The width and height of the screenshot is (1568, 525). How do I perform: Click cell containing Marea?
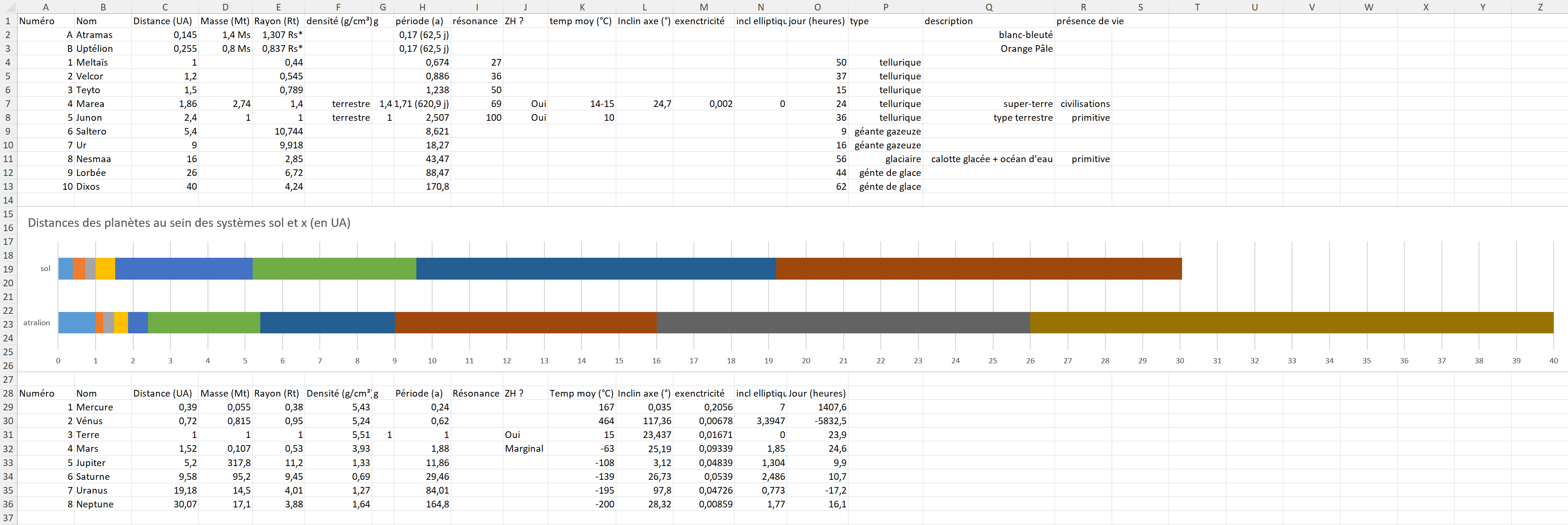coord(90,104)
